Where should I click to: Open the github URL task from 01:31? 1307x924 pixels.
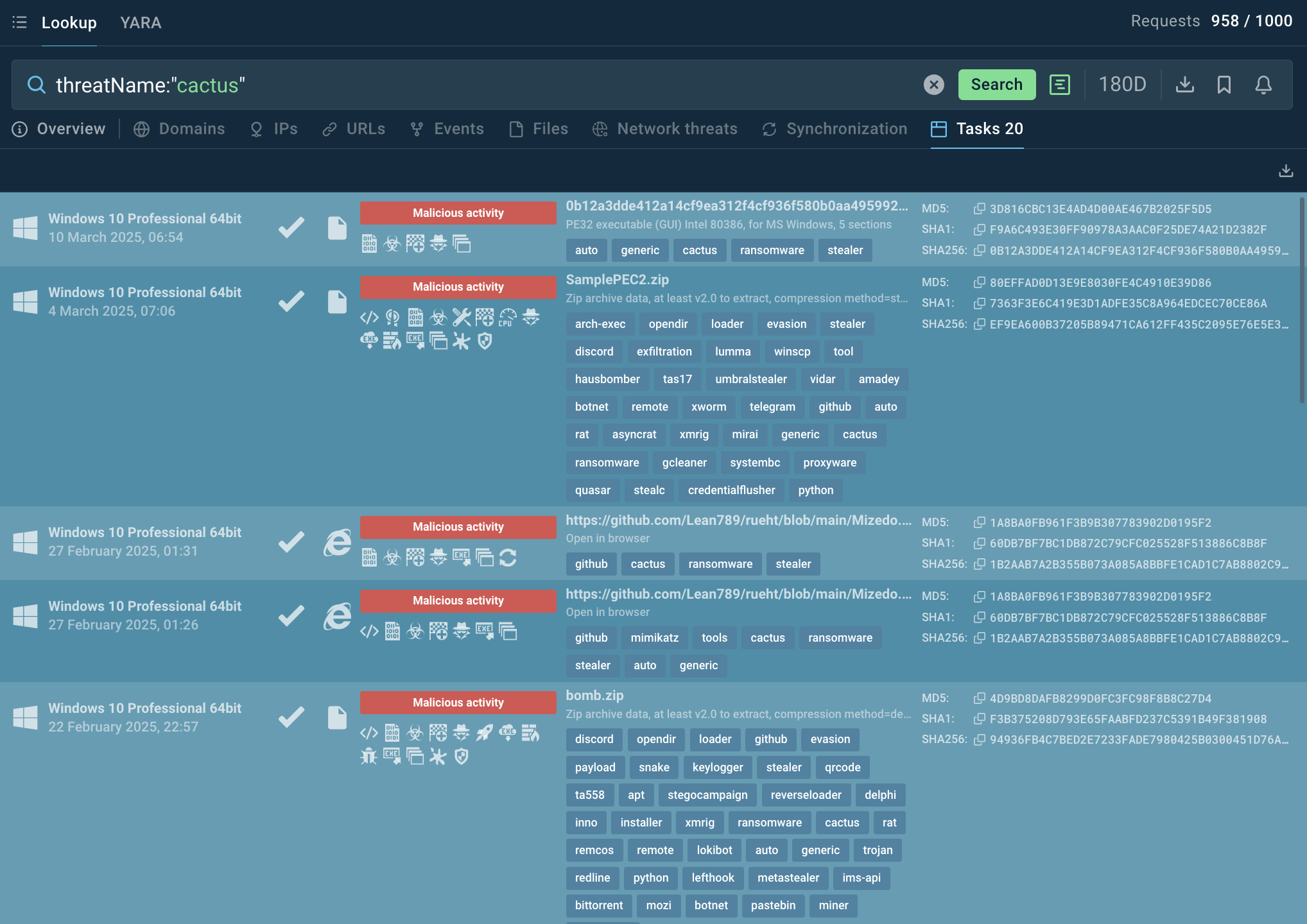pos(738,520)
